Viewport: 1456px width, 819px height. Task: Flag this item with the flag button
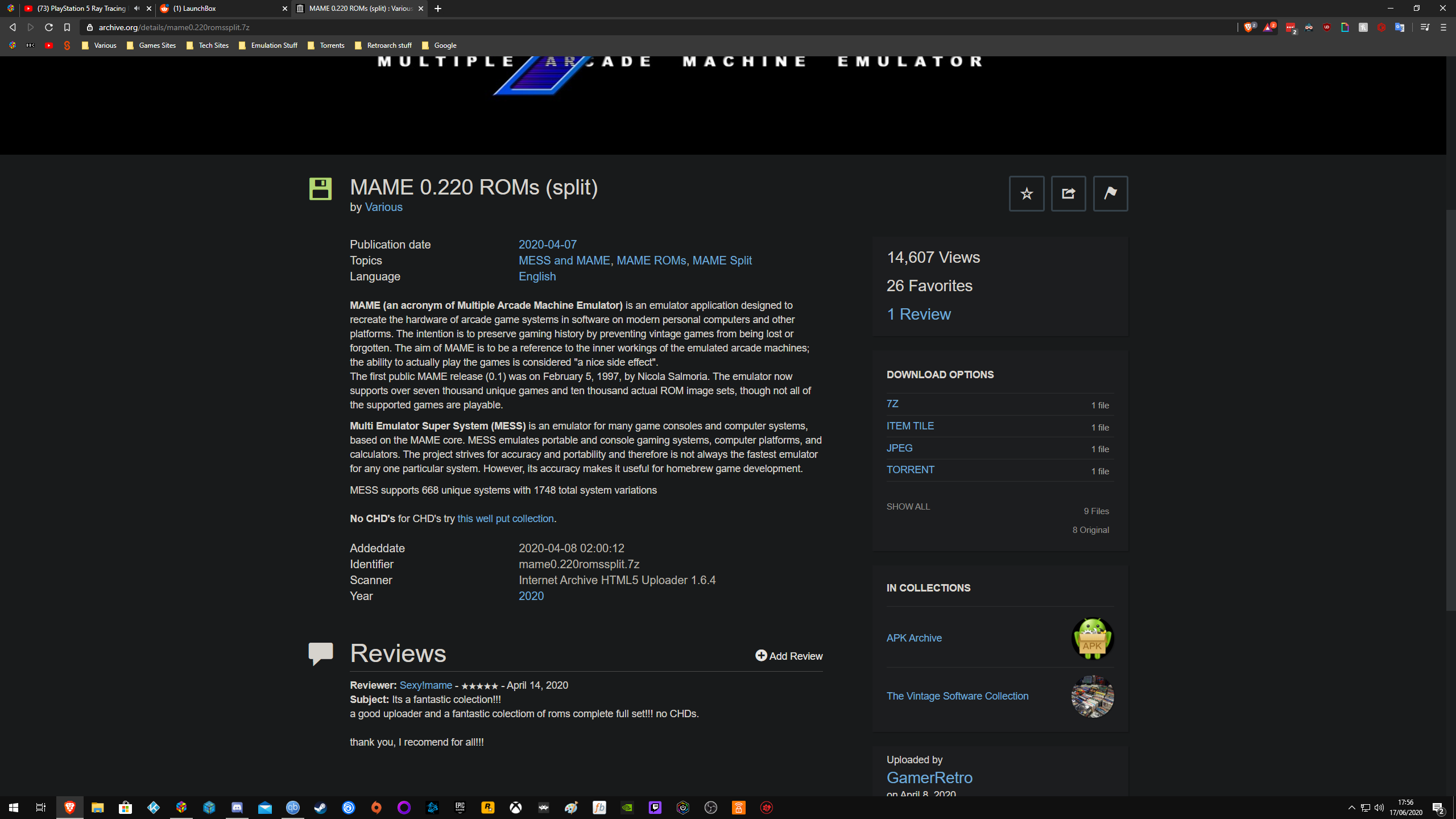1110,194
